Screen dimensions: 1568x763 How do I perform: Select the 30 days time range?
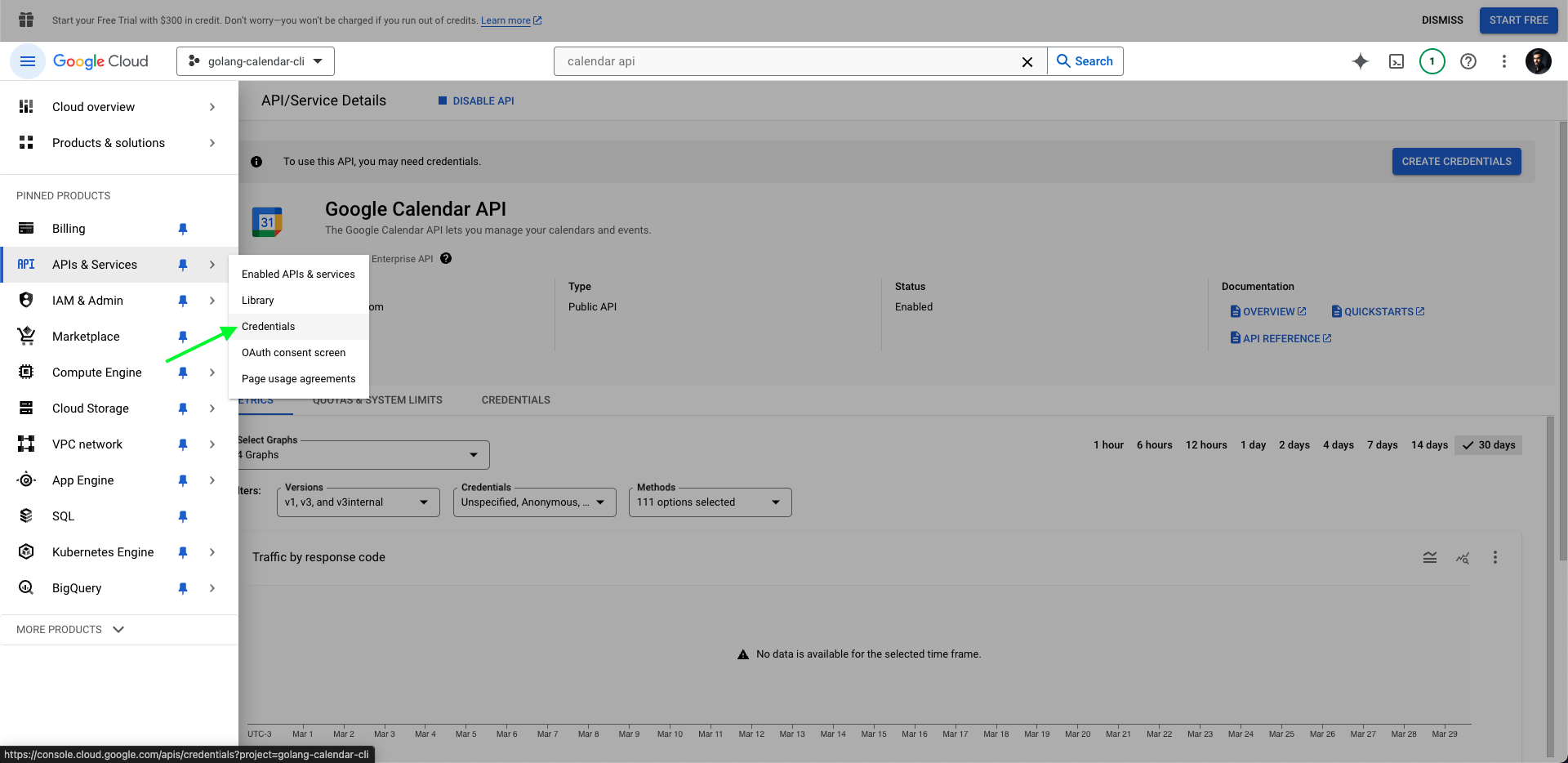pyautogui.click(x=1488, y=445)
